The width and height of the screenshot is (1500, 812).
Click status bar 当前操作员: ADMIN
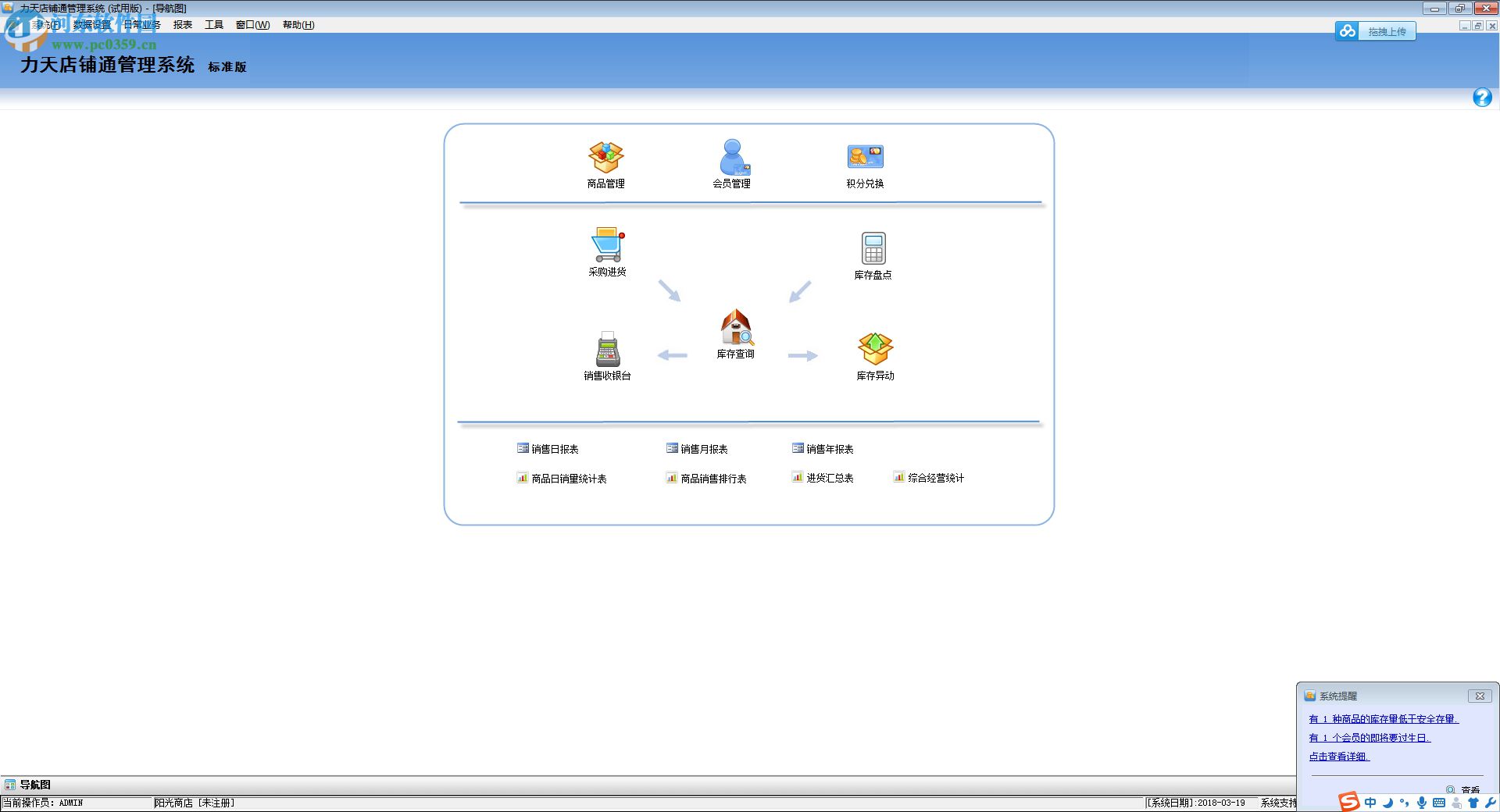tap(43, 803)
